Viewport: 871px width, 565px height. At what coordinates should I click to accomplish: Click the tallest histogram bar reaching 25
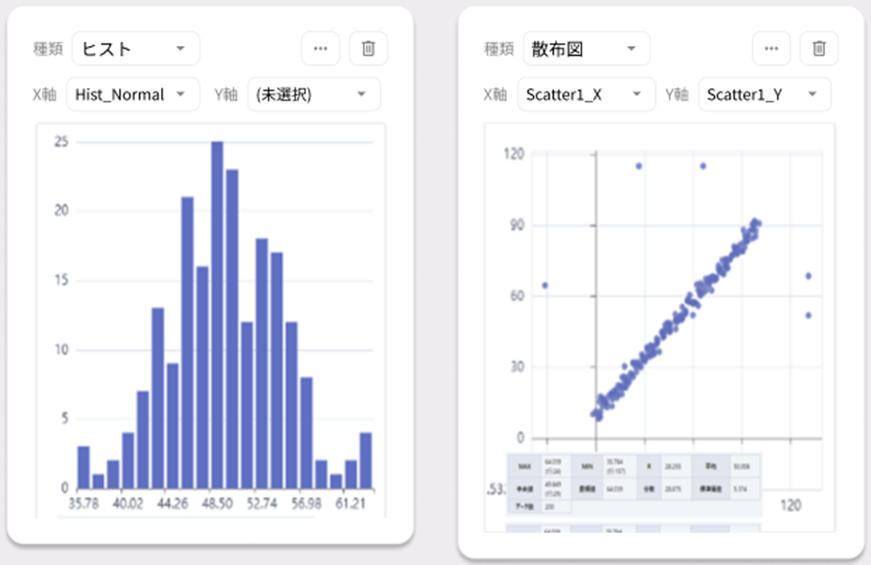[217, 315]
